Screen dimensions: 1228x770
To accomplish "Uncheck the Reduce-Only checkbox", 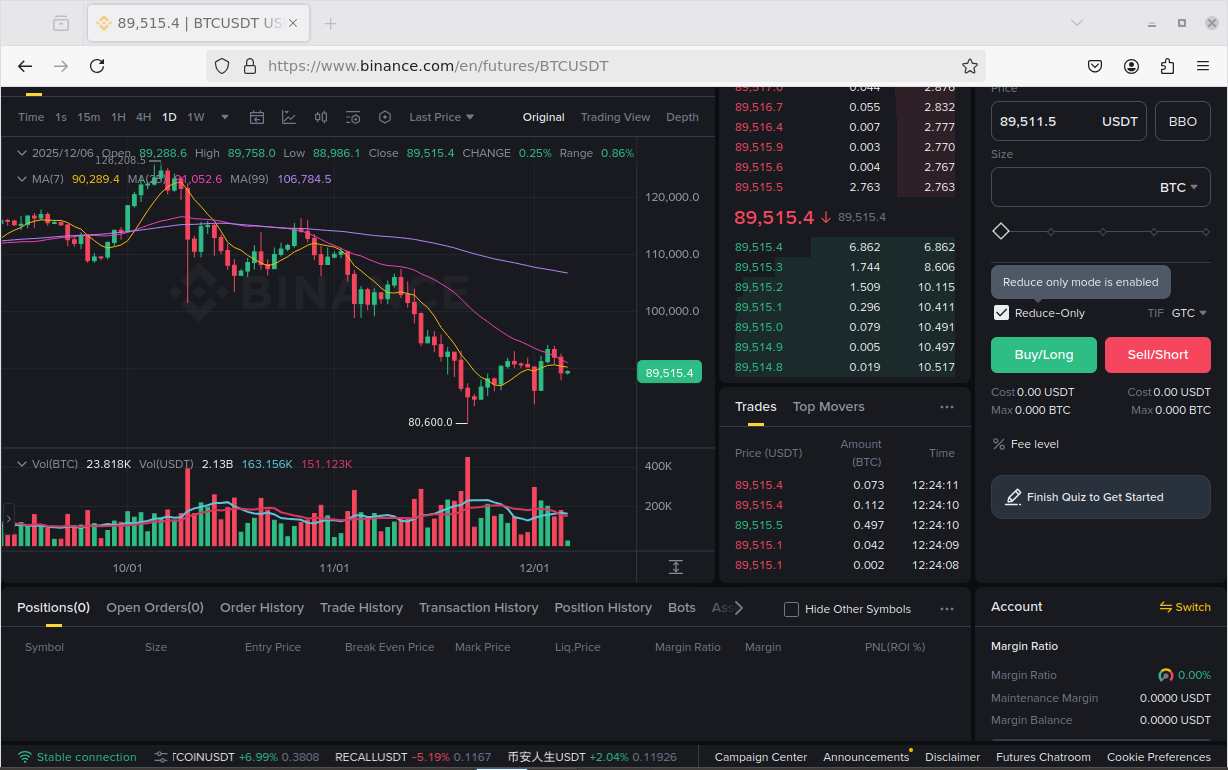I will tap(1001, 313).
